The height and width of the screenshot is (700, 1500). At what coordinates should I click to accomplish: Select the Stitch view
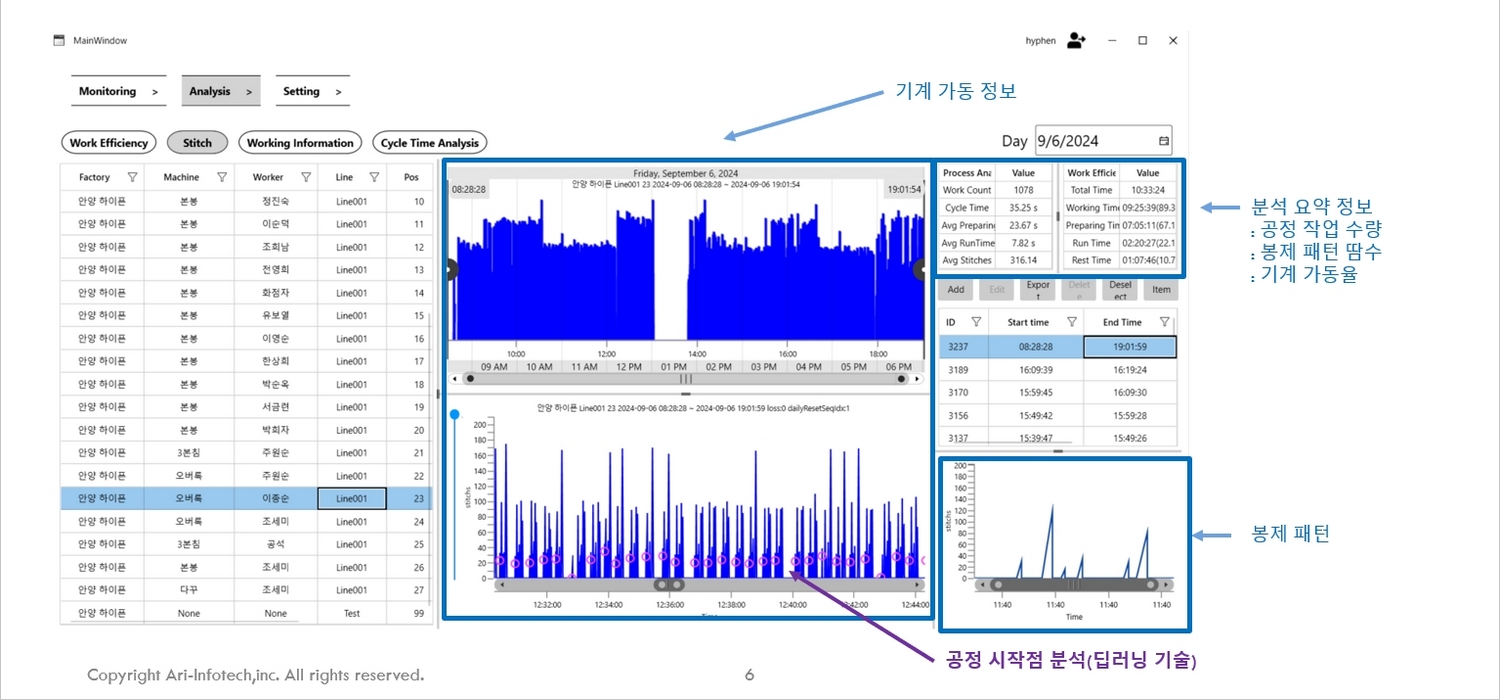197,143
